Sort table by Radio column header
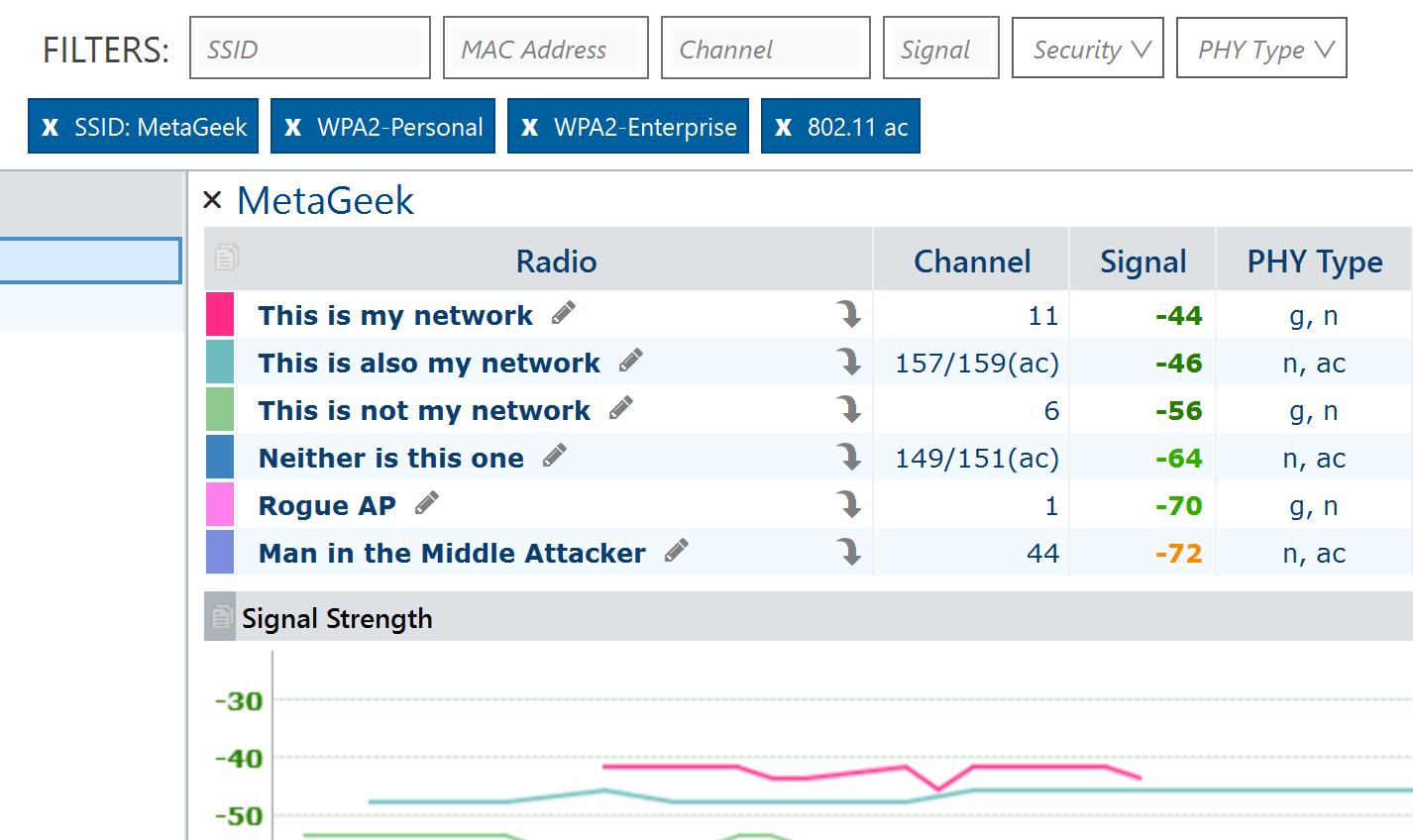 [556, 261]
